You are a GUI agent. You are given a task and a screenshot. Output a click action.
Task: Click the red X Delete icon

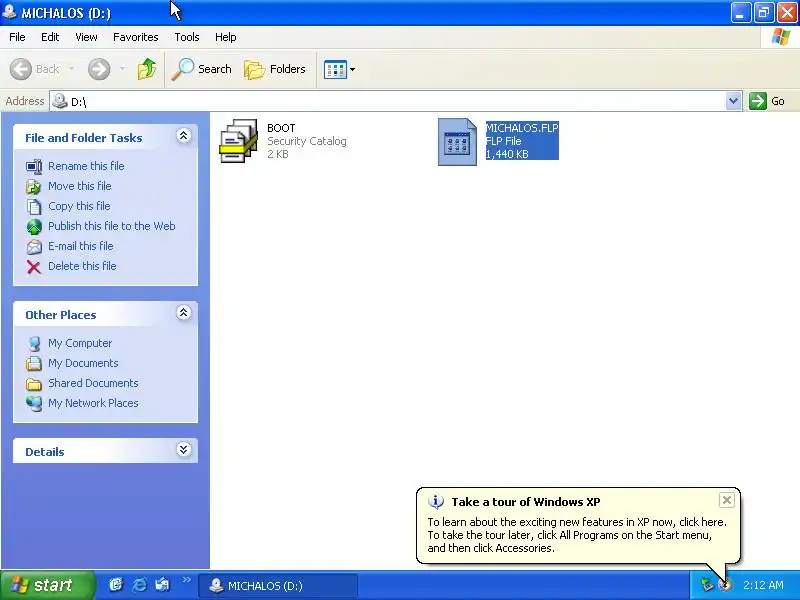34,267
